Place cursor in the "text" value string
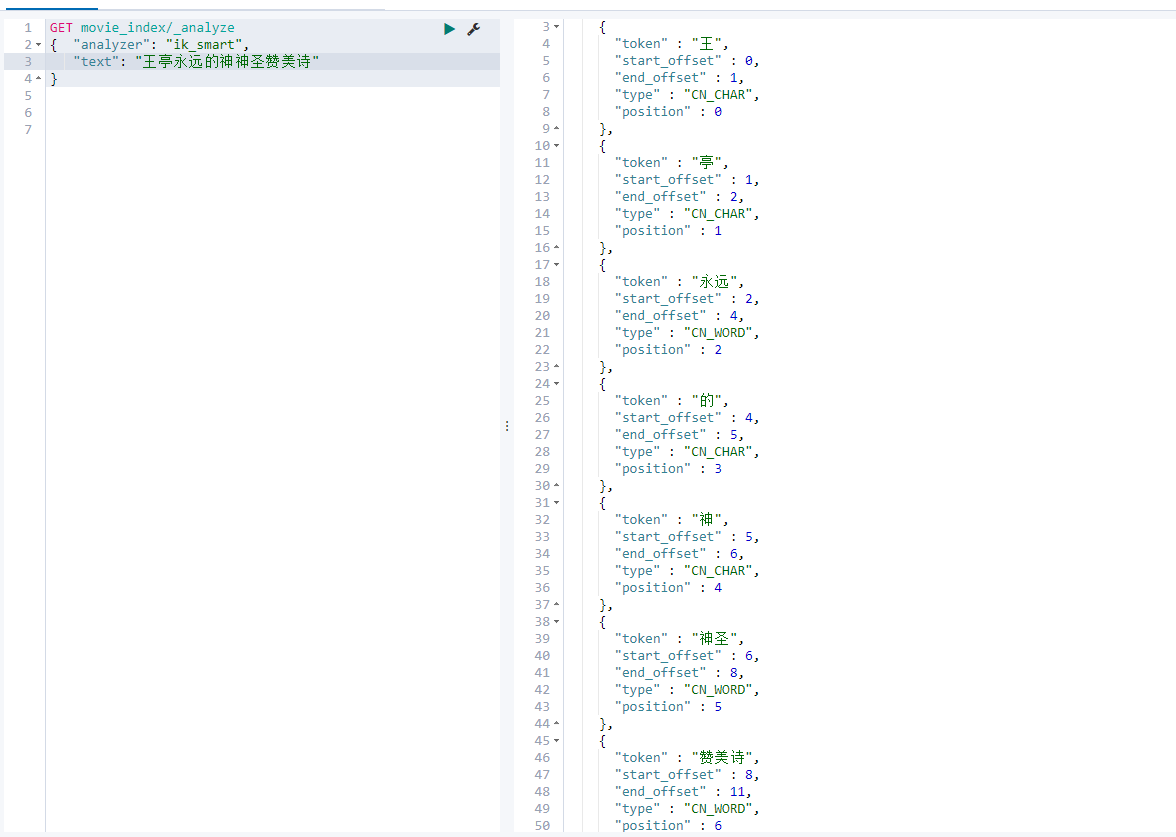Viewport: 1176px width, 837px height. [227, 62]
